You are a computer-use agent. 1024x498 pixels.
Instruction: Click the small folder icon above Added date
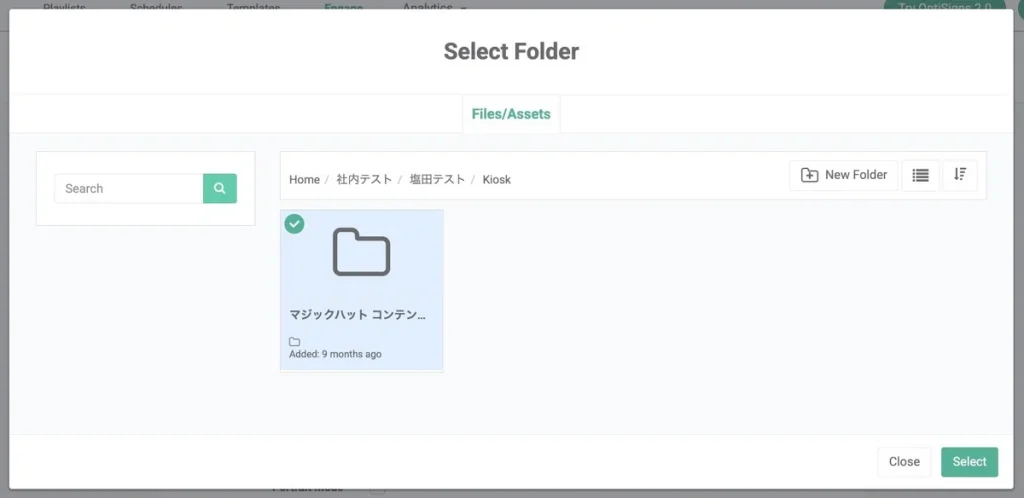[295, 342]
